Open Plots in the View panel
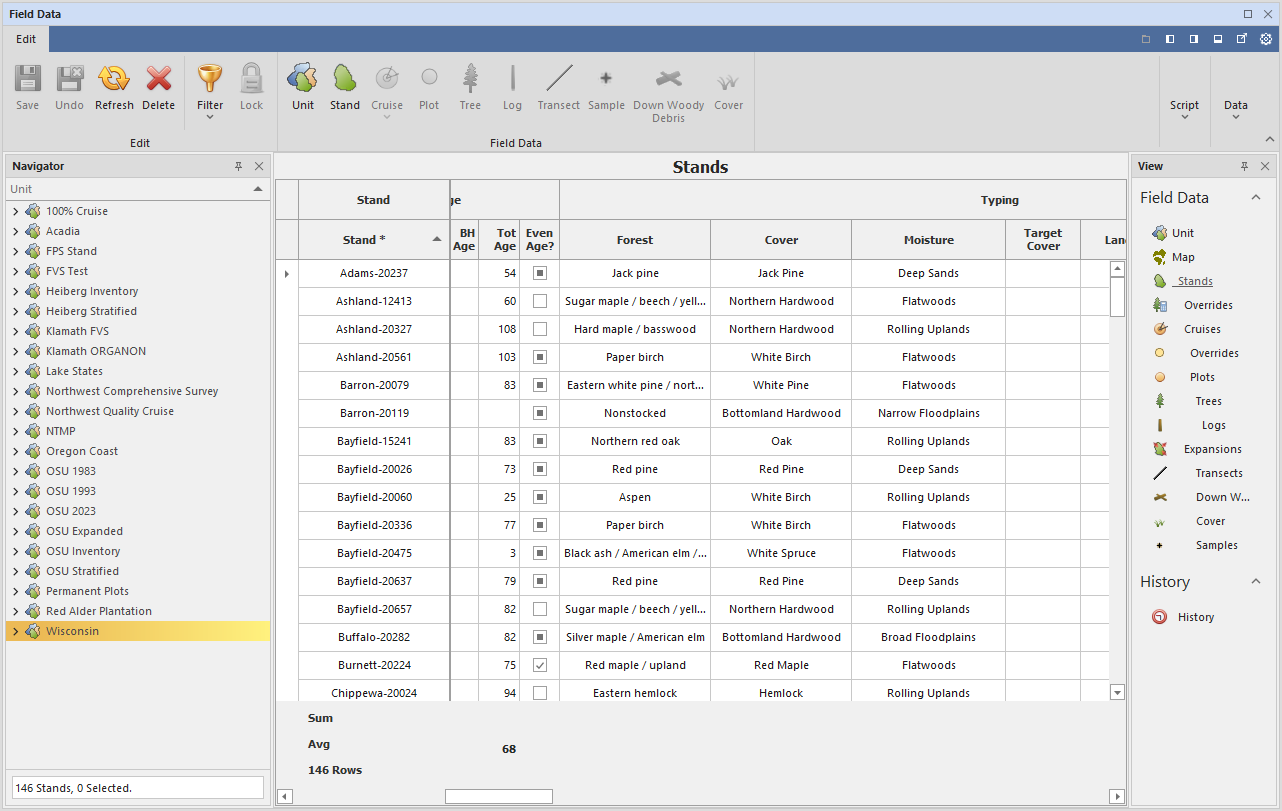The image size is (1282, 811). tap(1202, 377)
